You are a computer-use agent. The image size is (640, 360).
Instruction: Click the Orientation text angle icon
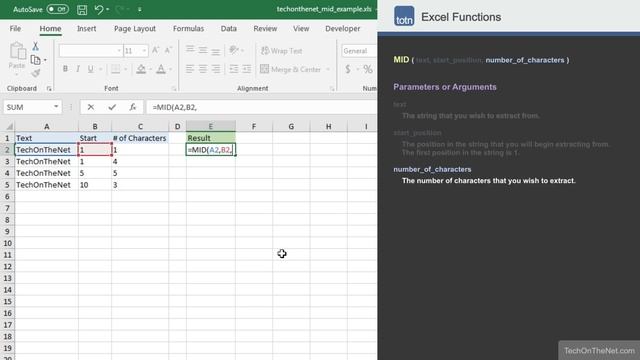pyautogui.click(x=234, y=50)
